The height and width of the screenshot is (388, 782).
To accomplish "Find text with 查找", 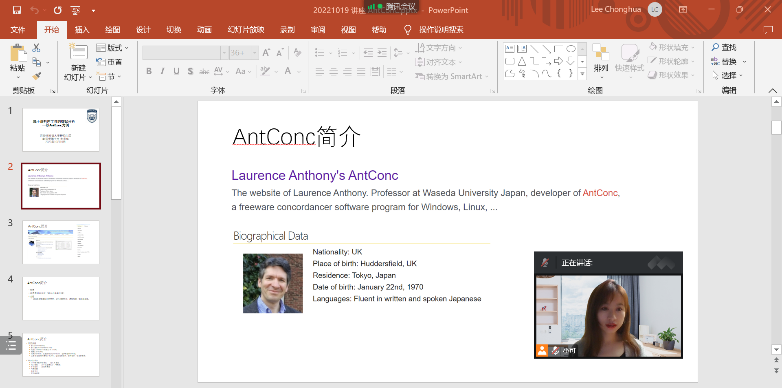I will coord(724,47).
